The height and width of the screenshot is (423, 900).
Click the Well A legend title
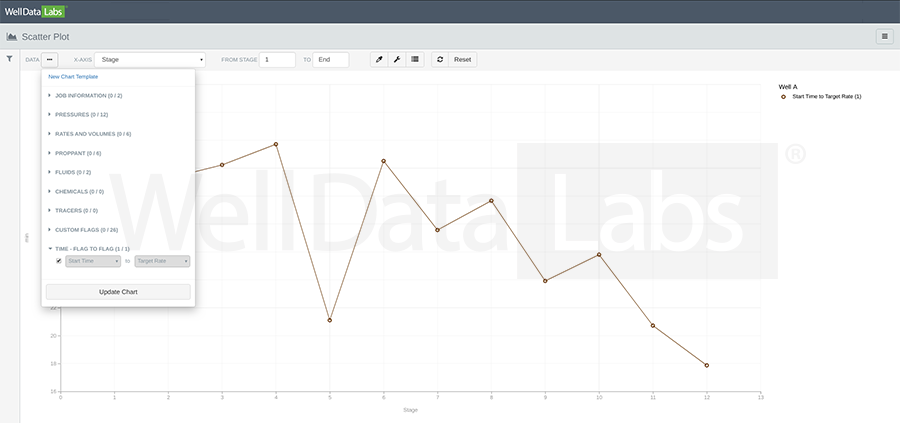pyautogui.click(x=788, y=87)
